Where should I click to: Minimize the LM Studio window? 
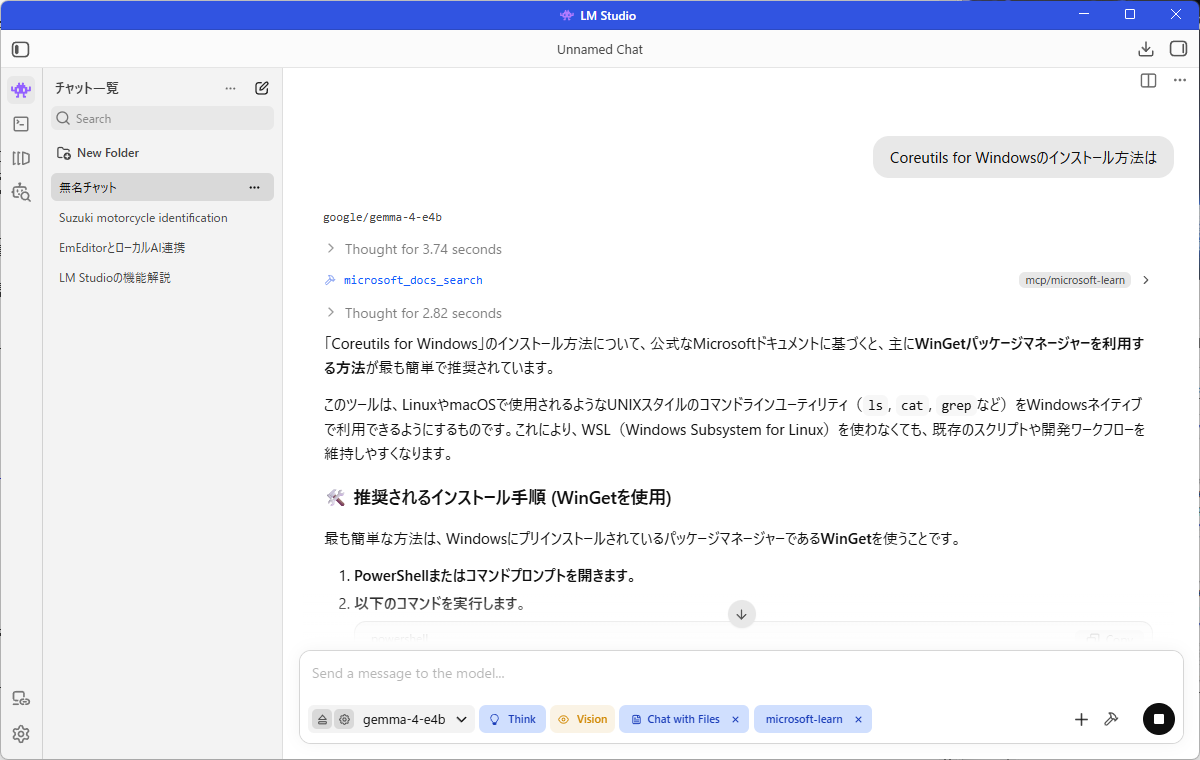click(1084, 14)
